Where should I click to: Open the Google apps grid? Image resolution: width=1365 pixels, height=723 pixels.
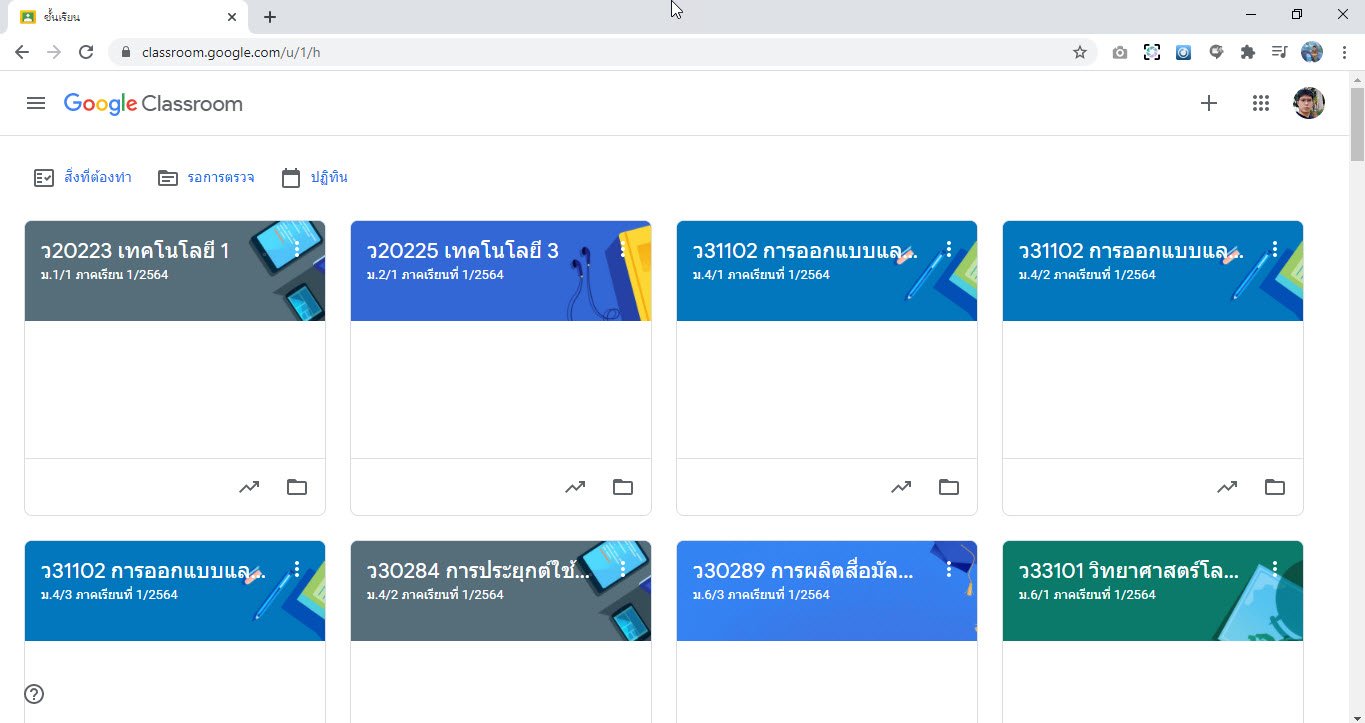[1261, 103]
